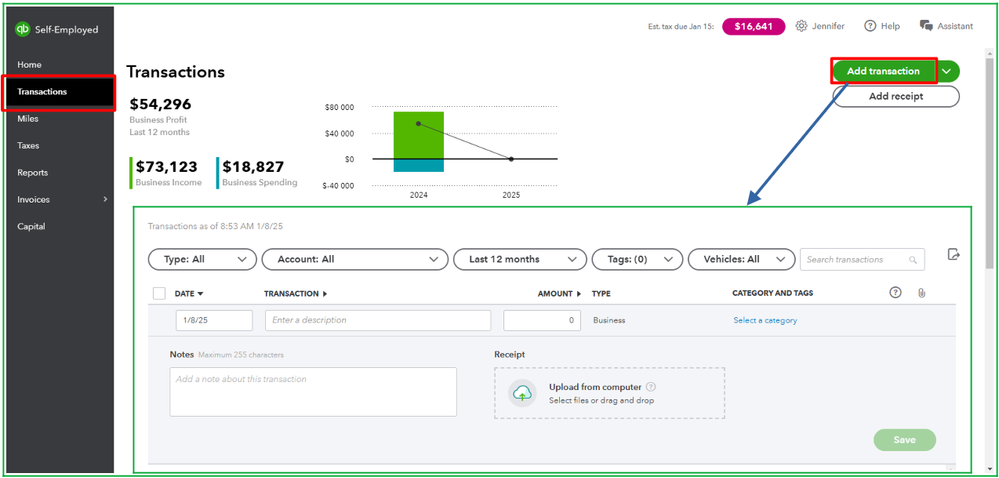Image resolution: width=999 pixels, height=478 pixels.
Task: Click the teal 2024 spending bar
Action: 419,166
